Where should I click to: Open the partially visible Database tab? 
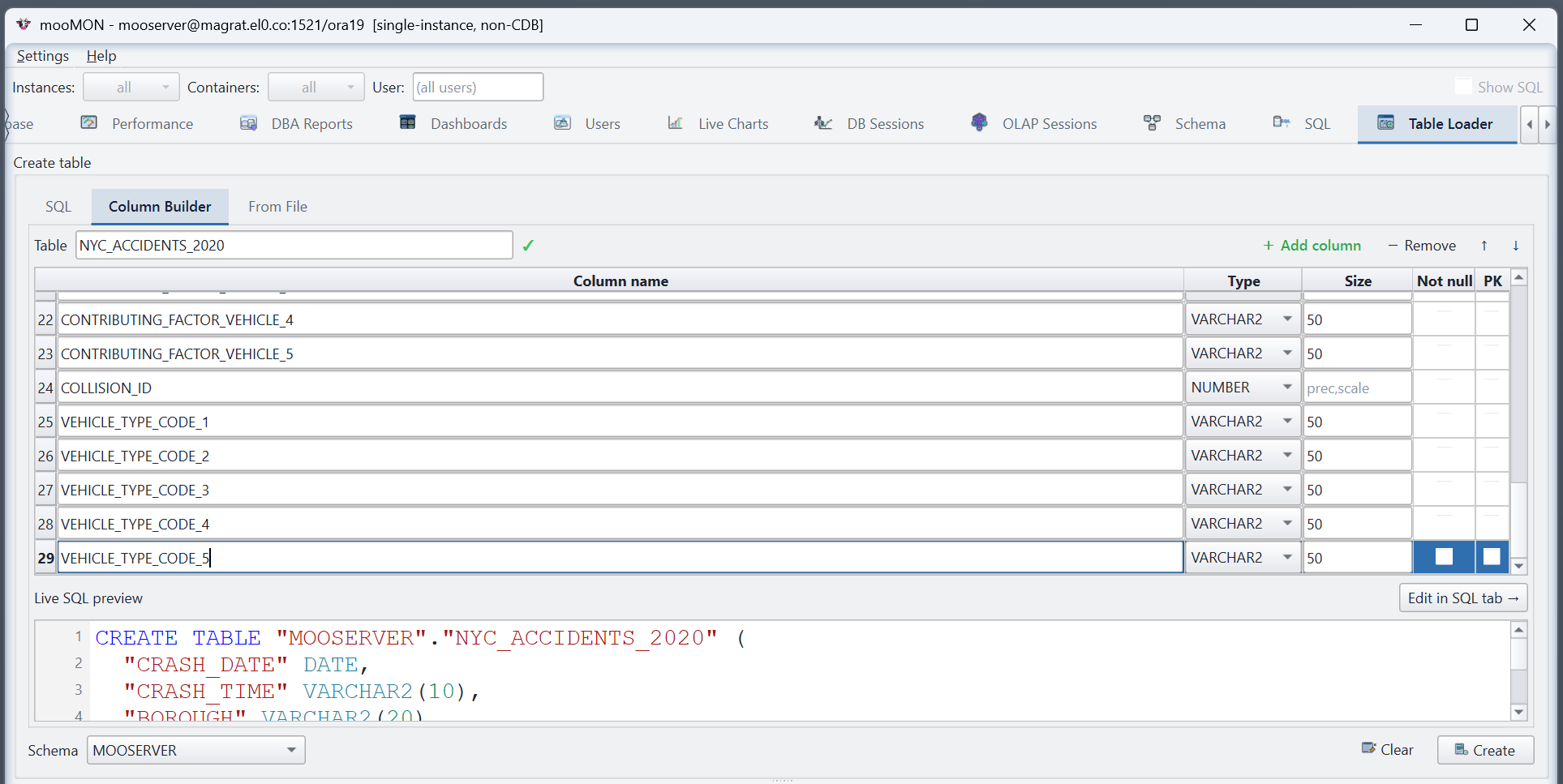click(19, 123)
